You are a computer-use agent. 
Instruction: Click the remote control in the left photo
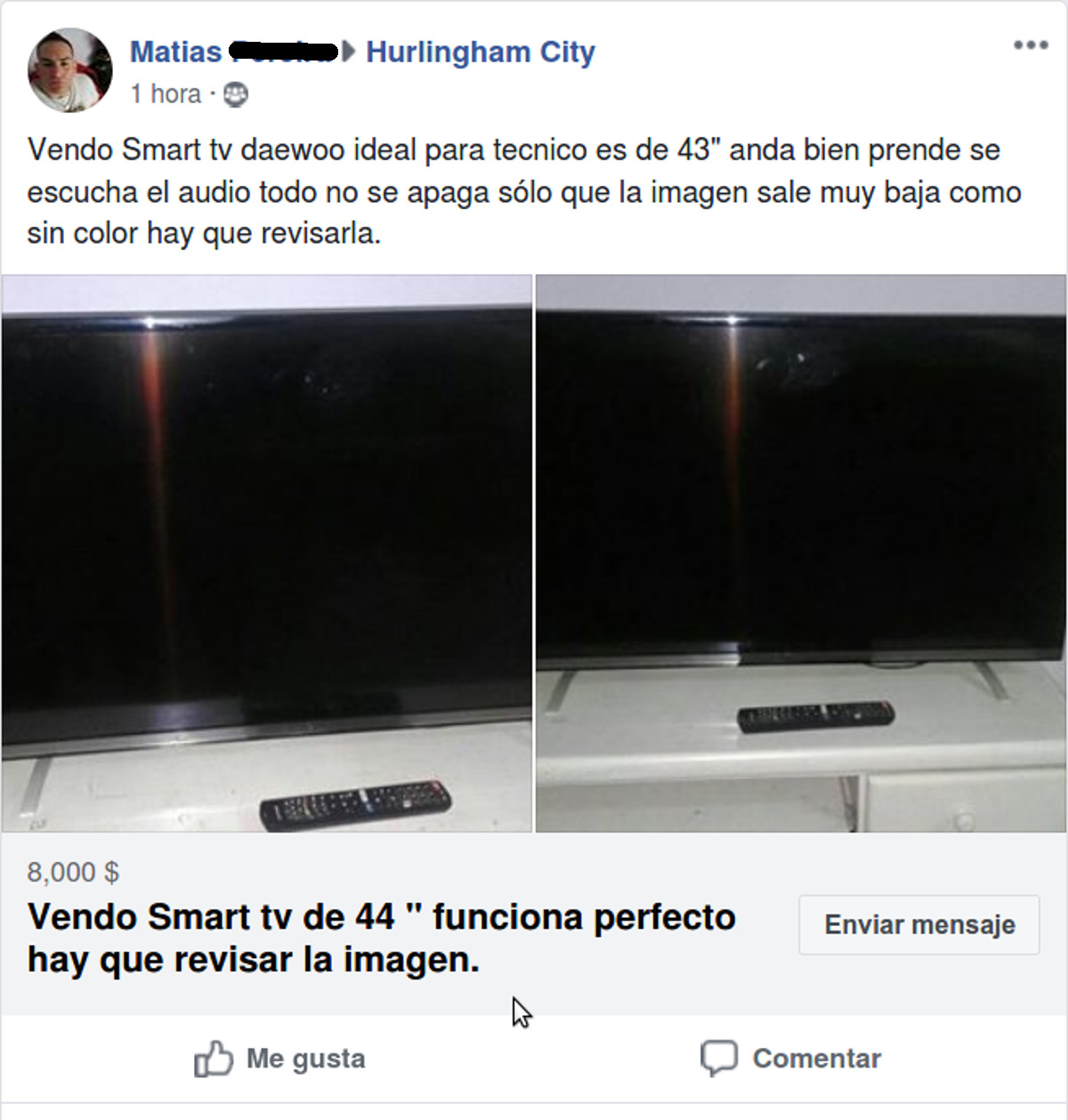[355, 804]
